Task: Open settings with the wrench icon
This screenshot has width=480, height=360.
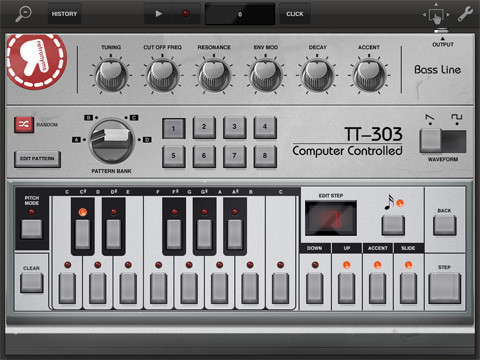Action: click(x=465, y=14)
